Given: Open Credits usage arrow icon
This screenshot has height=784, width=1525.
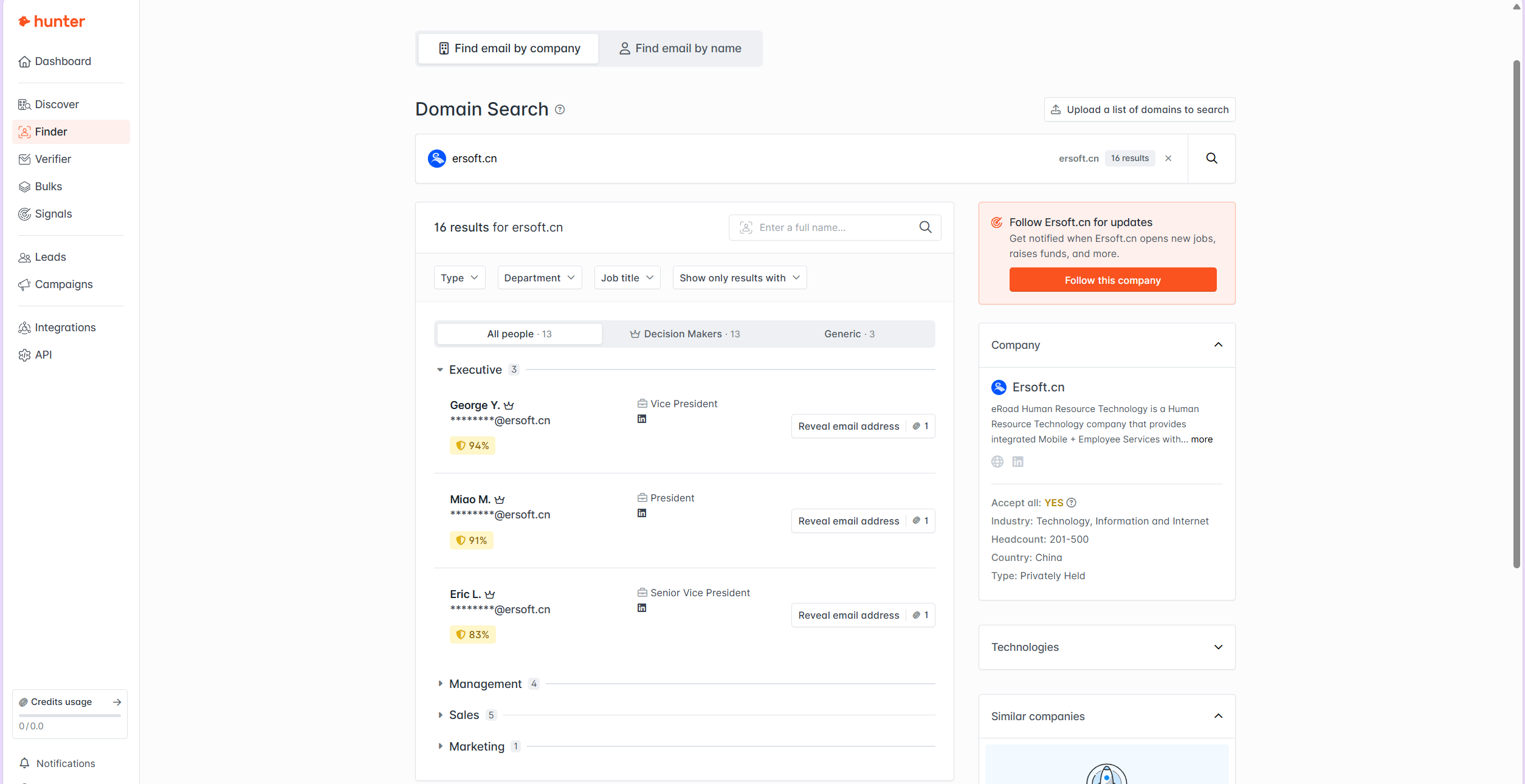Looking at the screenshot, I should 117,702.
